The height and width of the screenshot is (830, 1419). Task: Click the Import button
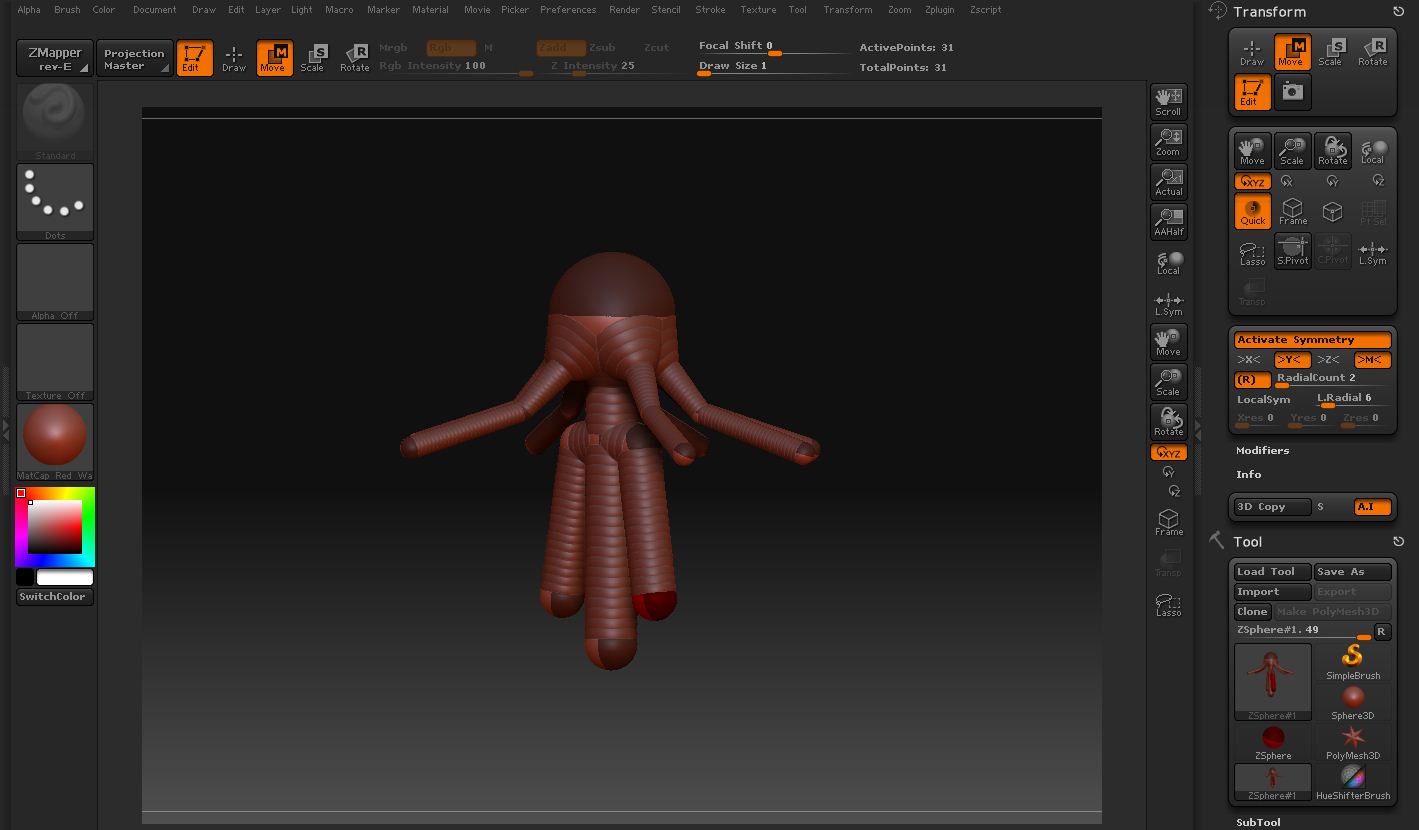coord(1272,592)
